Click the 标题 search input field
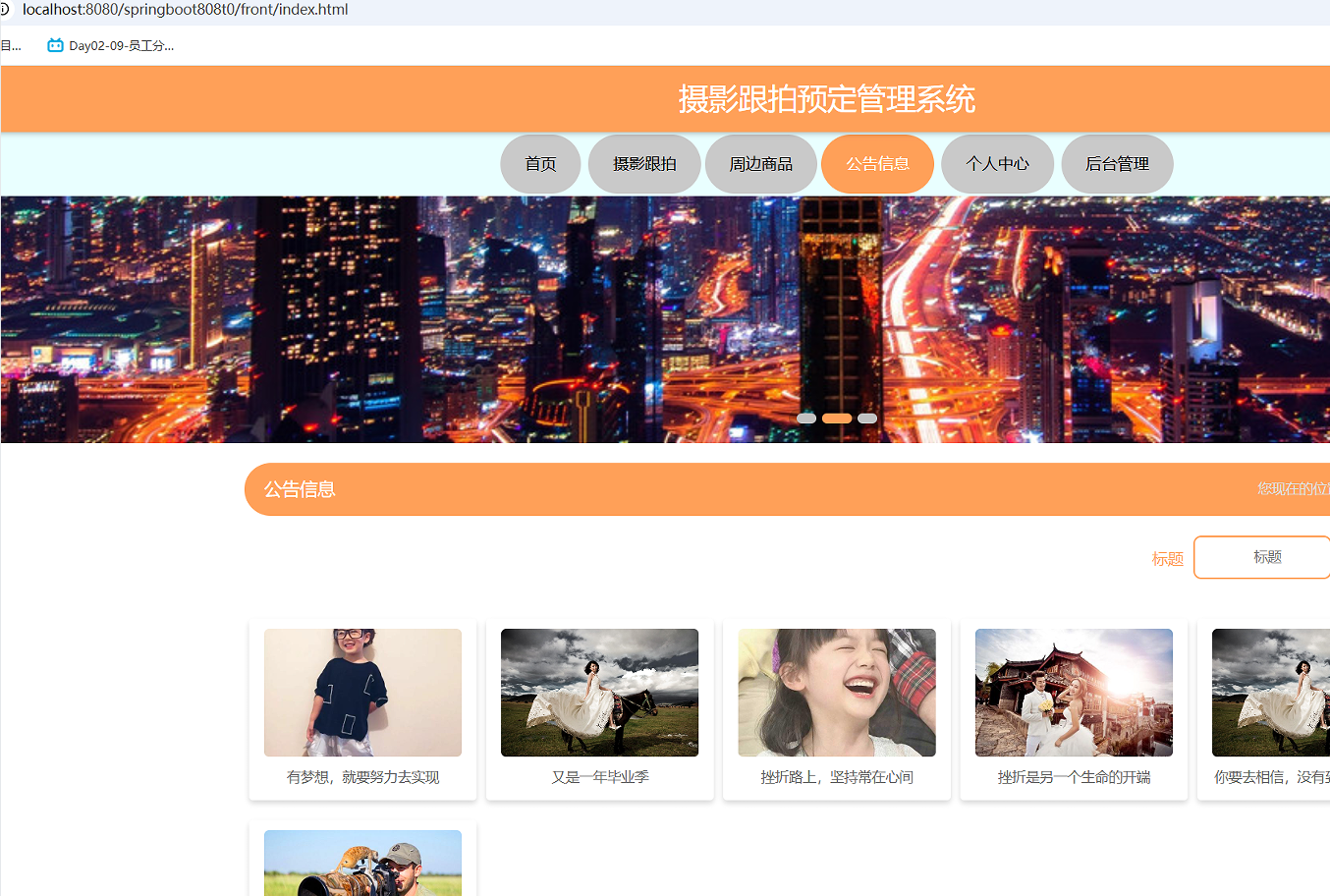Viewport: 1330px width, 896px height. 1262,557
